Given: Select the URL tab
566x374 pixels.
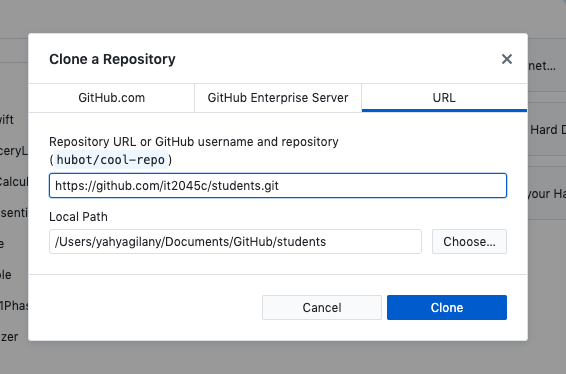Looking at the screenshot, I should pyautogui.click(x=444, y=98).
